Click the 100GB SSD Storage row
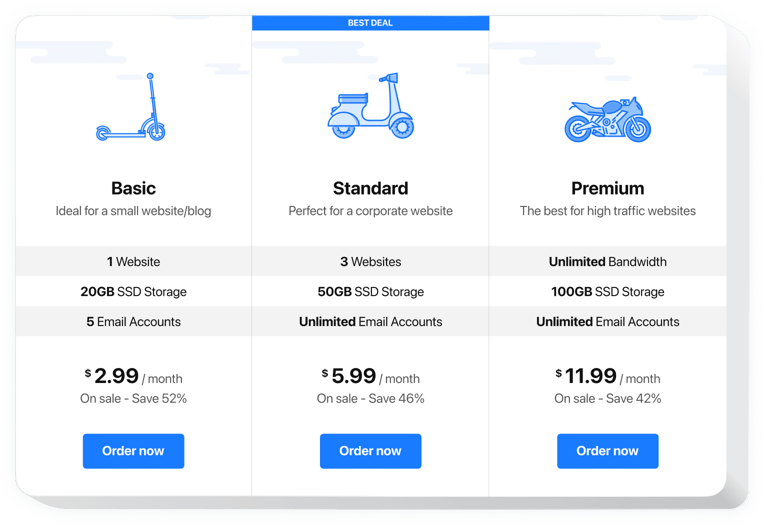The width and height of the screenshot is (766, 526). coord(607,292)
